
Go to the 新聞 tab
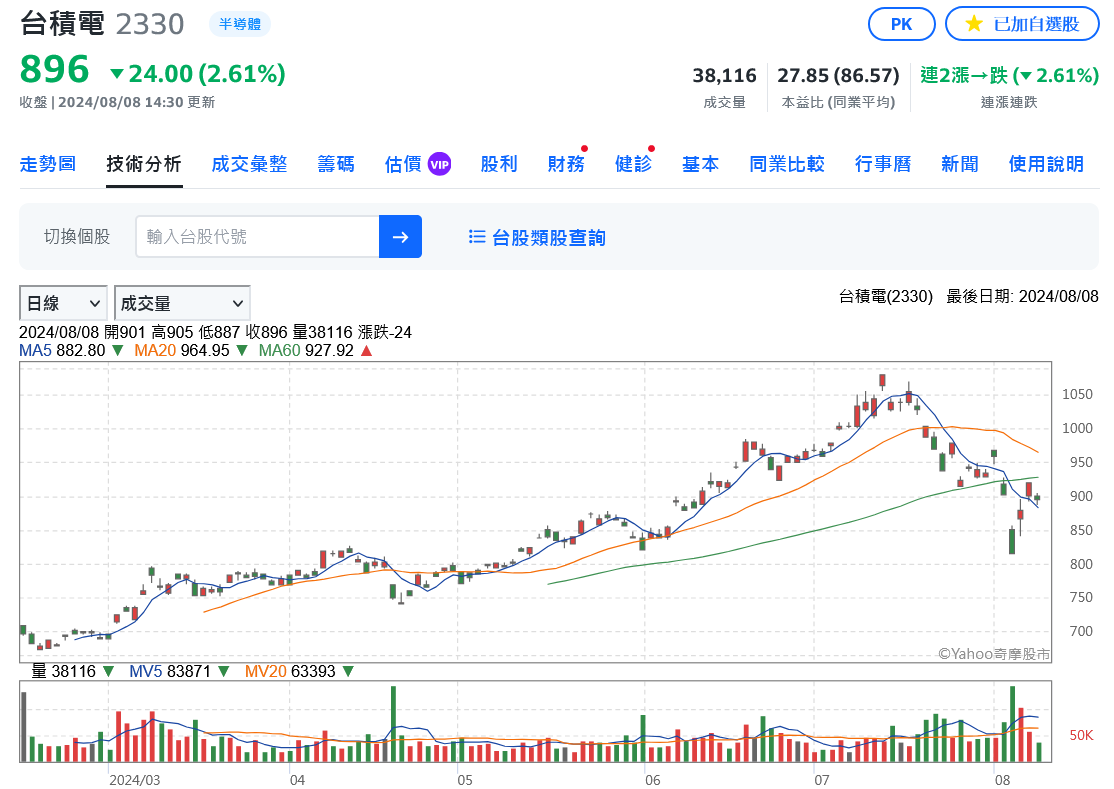click(960, 164)
